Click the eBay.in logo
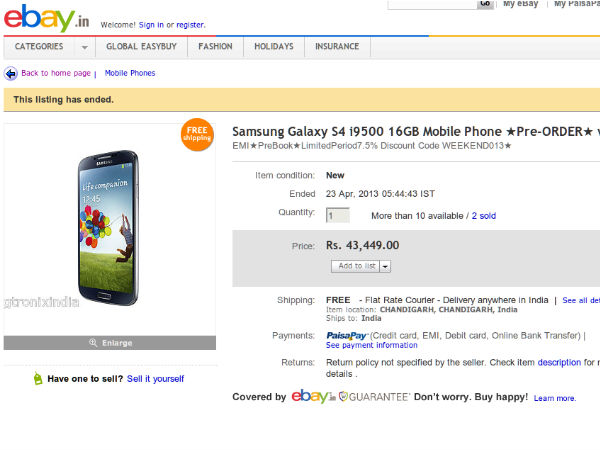The image size is (600, 450). pyautogui.click(x=47, y=18)
